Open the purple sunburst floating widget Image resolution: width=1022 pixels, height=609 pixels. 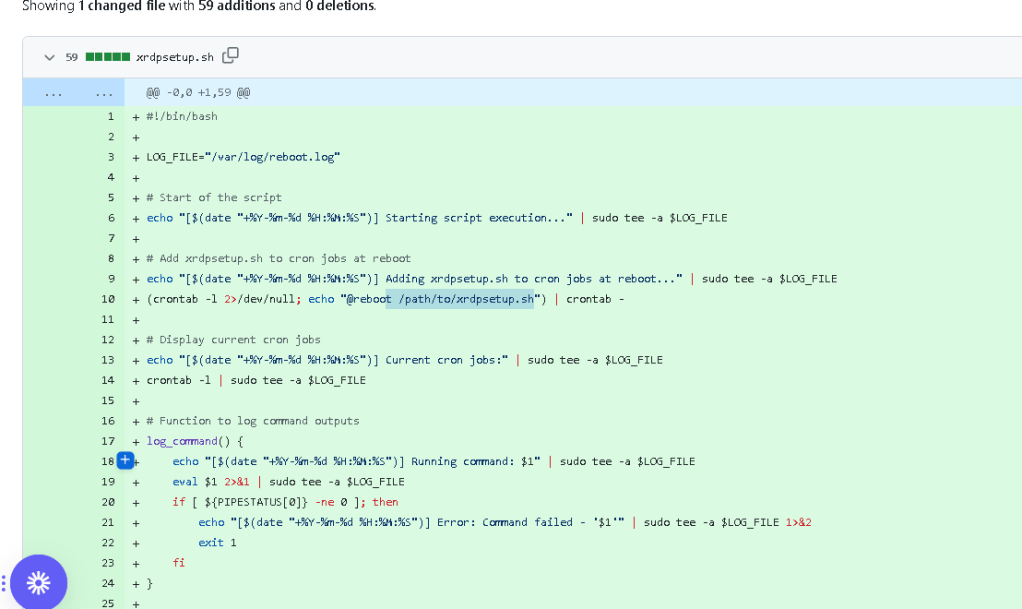[x=38, y=582]
